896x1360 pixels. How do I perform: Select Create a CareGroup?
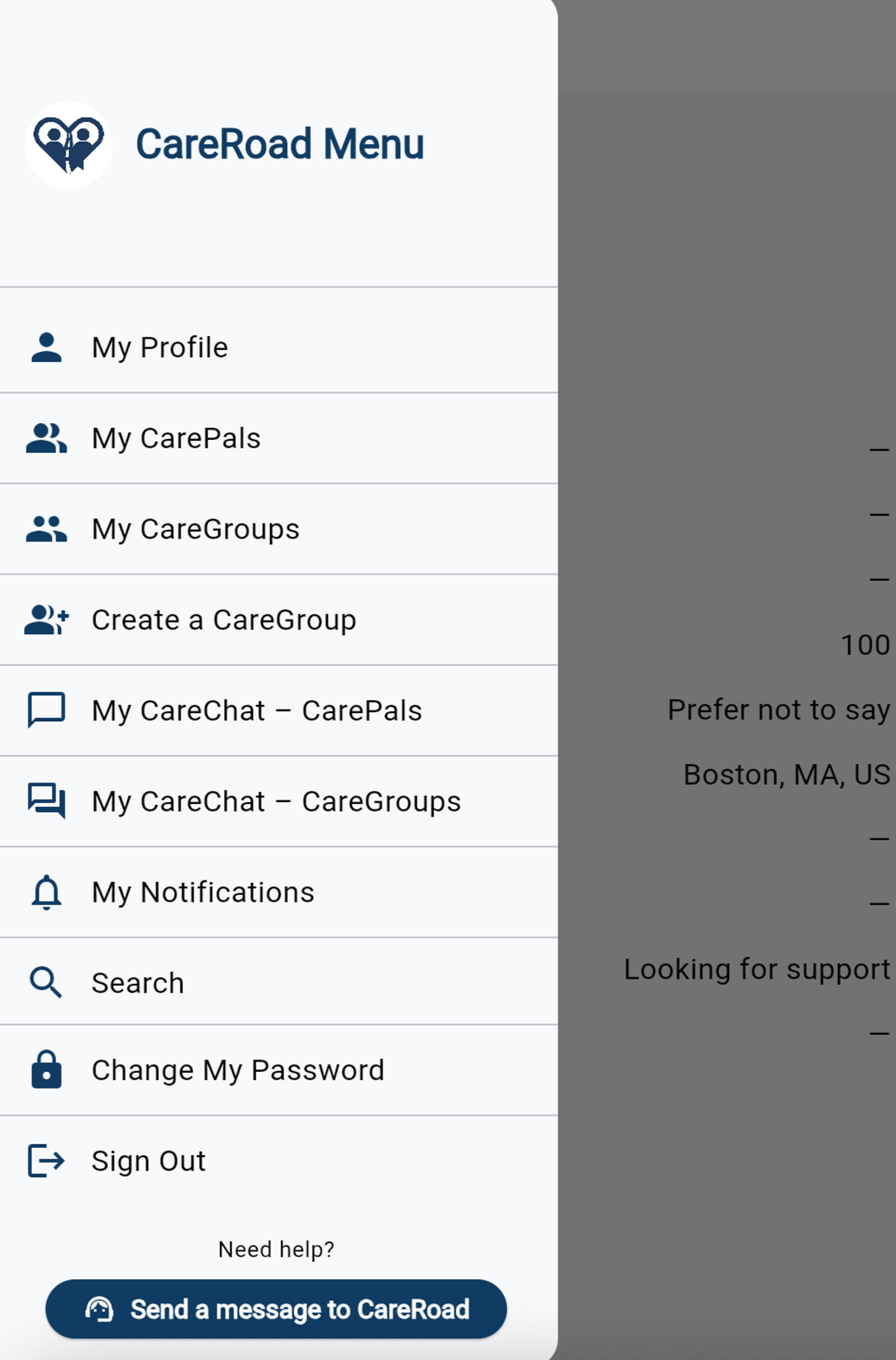coord(224,620)
